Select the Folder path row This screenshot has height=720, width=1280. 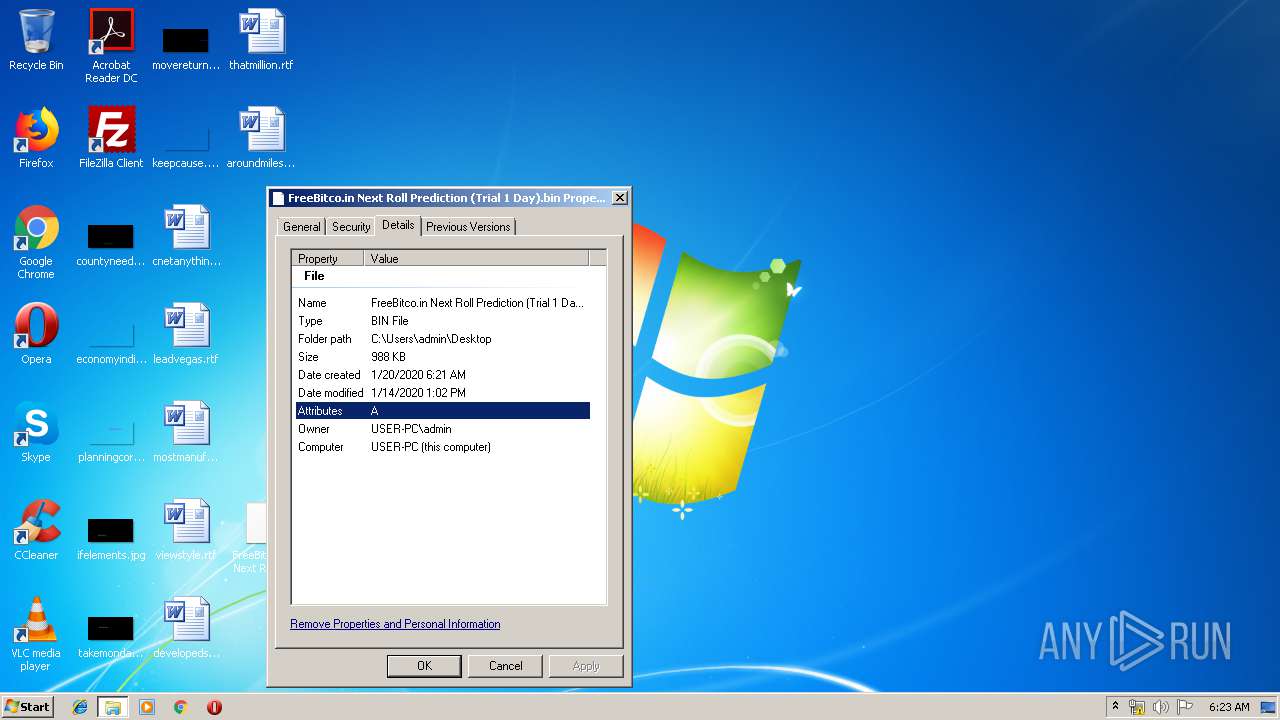click(x=442, y=339)
